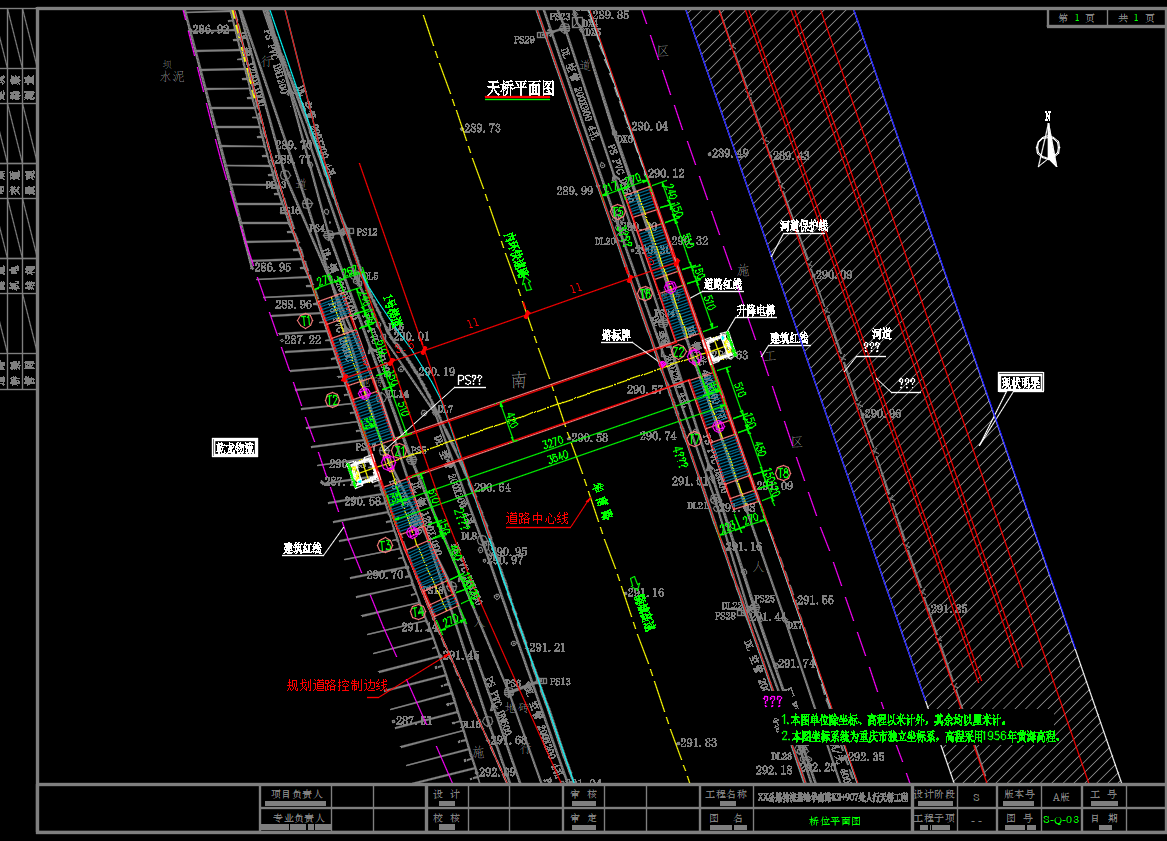This screenshot has height=841, width=1167.
Task: Select the 桥位平面图 title block cell
Action: 833,819
